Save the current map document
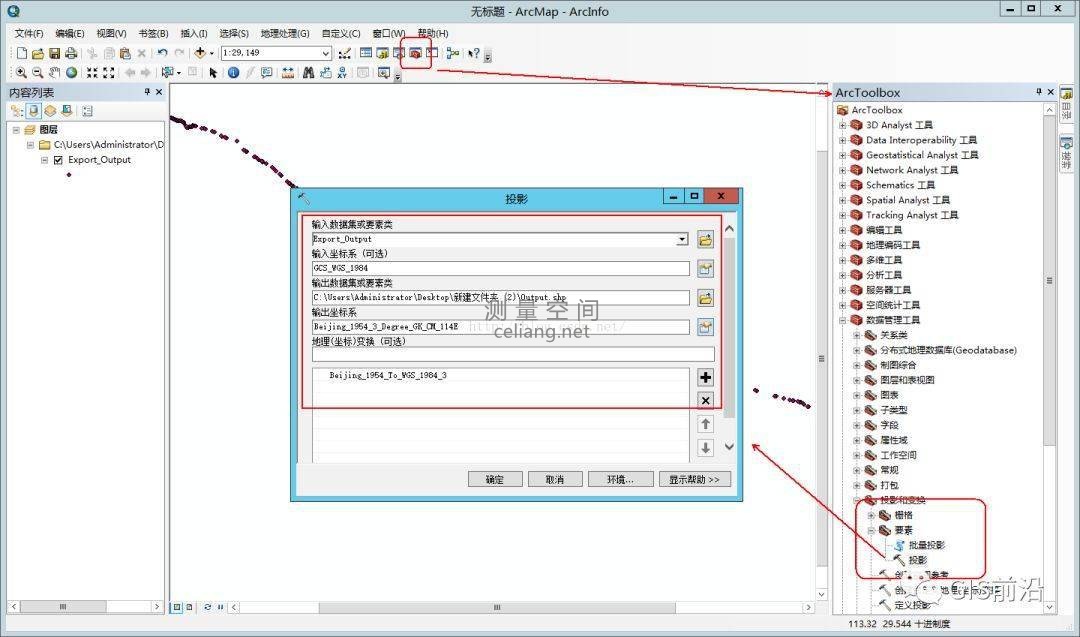The height and width of the screenshot is (637, 1080). tap(54, 53)
